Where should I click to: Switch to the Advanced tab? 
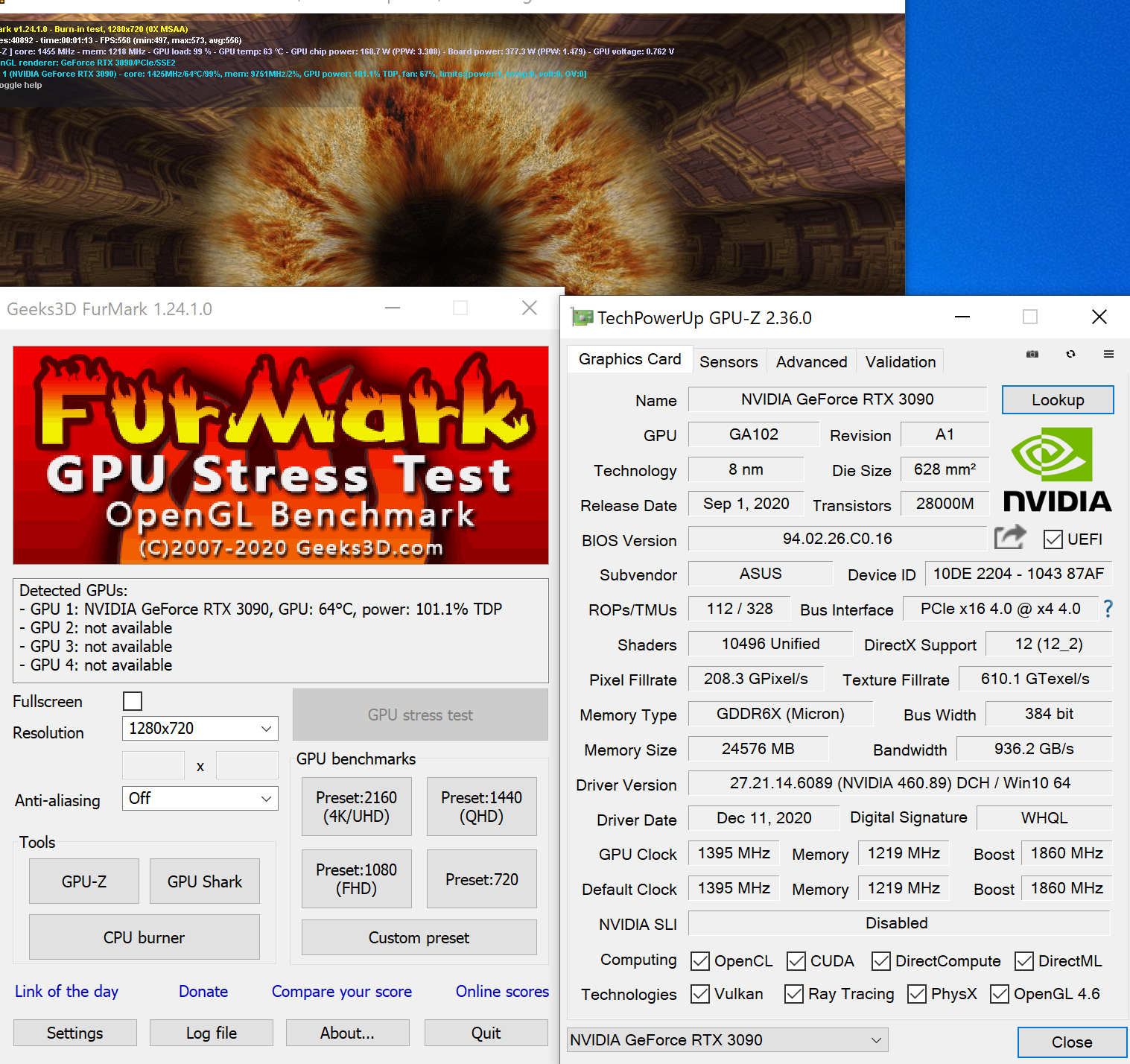(811, 361)
